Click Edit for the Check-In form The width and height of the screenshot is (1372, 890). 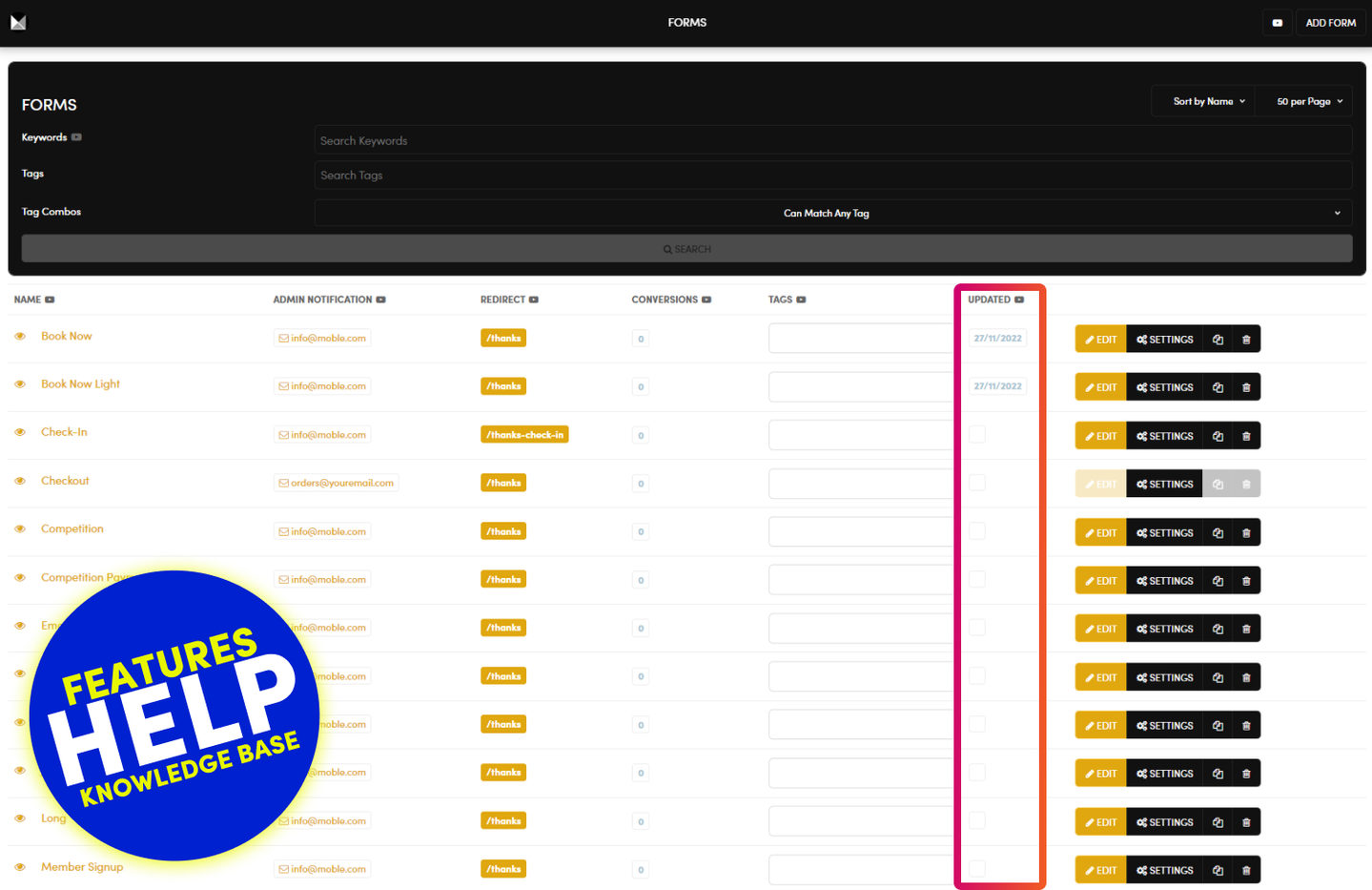tap(1100, 436)
